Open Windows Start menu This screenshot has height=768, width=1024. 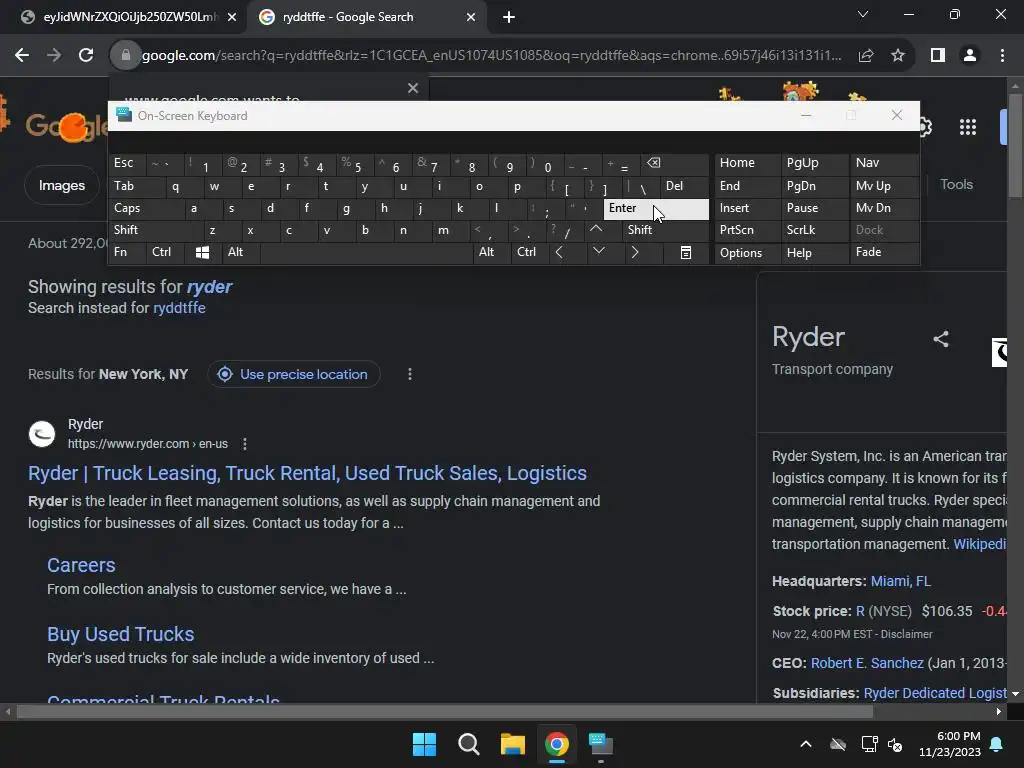point(424,744)
